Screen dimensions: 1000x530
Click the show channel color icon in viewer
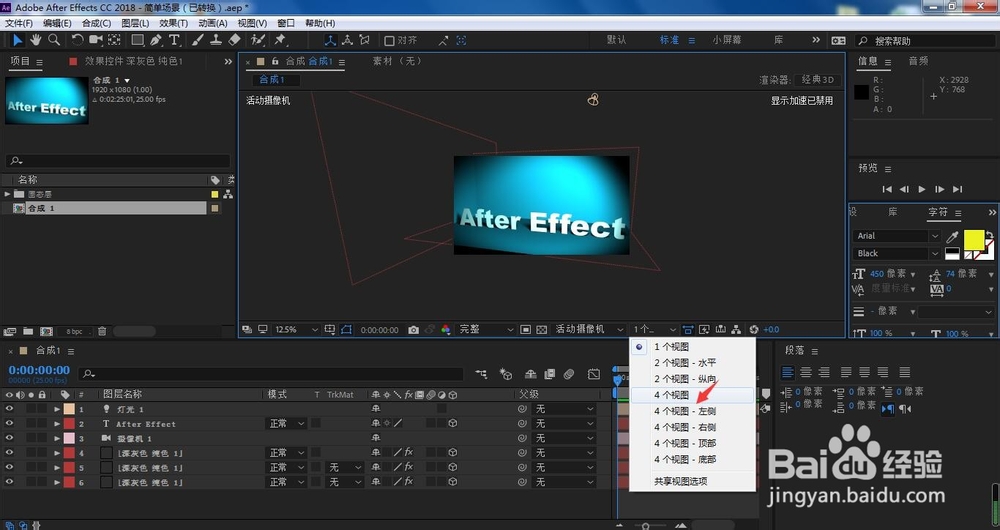coord(445,330)
